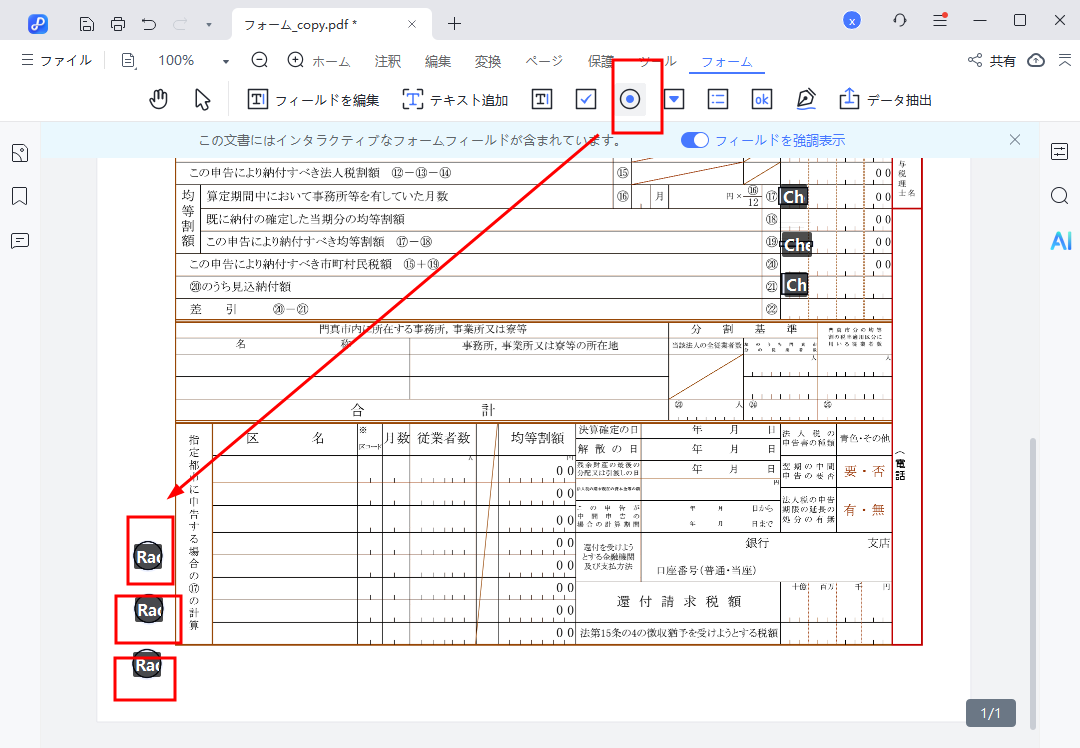Toggle フィールドを強調表示 switch off

click(x=694, y=140)
